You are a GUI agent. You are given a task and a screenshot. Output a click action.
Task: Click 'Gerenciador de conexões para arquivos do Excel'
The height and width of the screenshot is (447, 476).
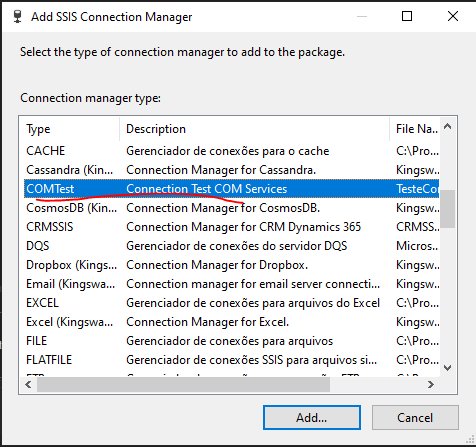coord(253,303)
